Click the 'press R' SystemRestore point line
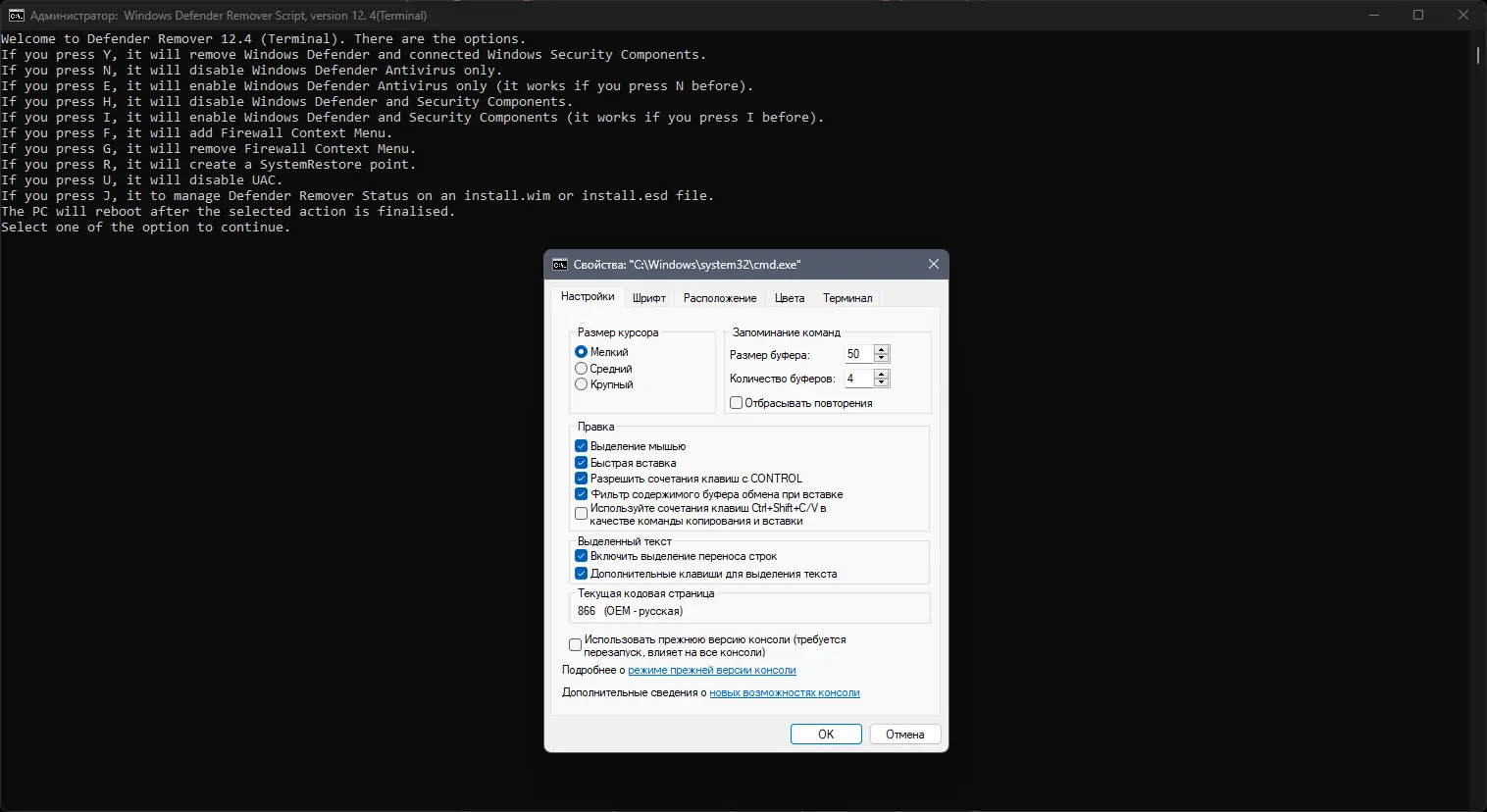 point(209,165)
